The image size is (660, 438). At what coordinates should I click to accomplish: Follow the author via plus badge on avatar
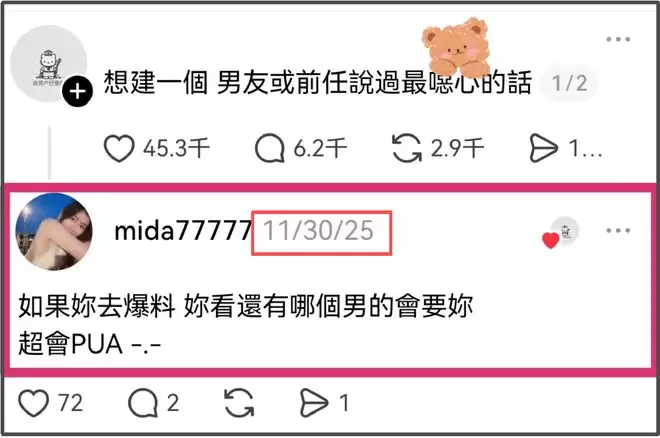click(77, 91)
